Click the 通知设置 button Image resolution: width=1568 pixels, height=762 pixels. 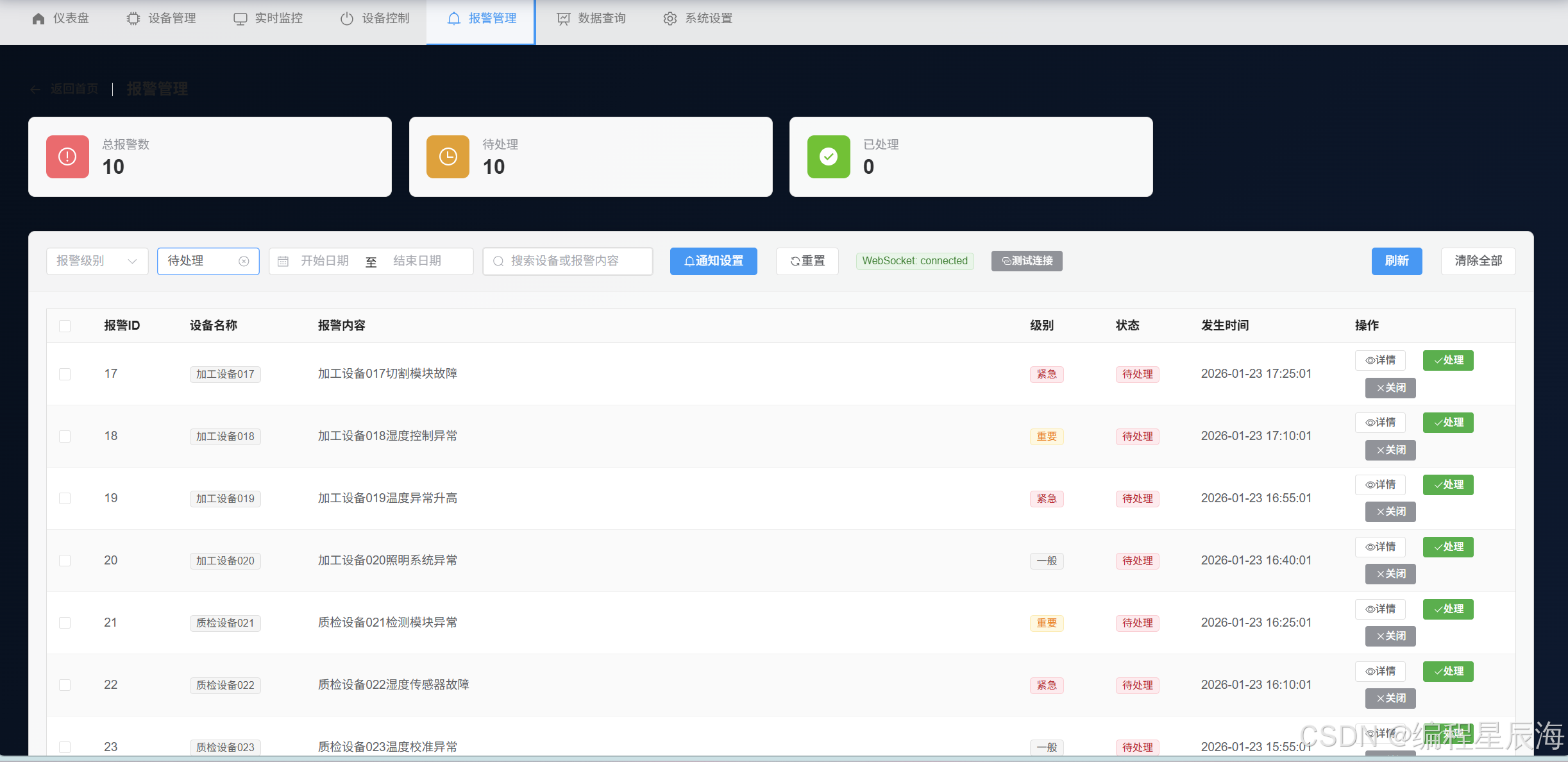(x=713, y=261)
